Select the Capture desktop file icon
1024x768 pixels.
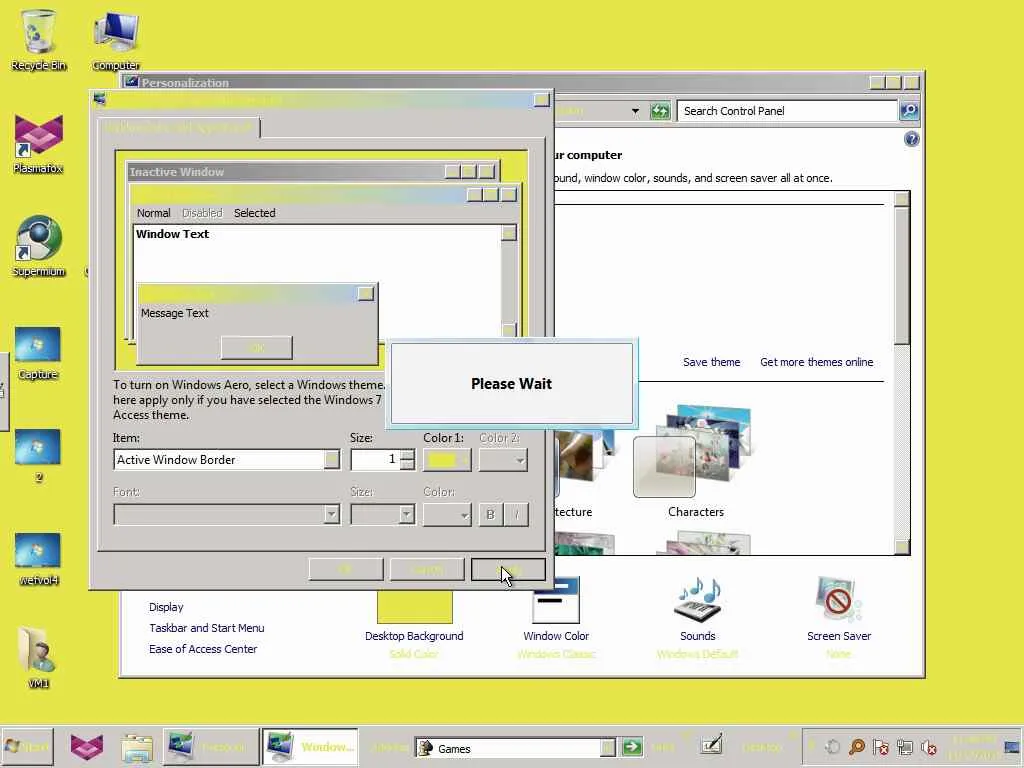click(x=38, y=353)
